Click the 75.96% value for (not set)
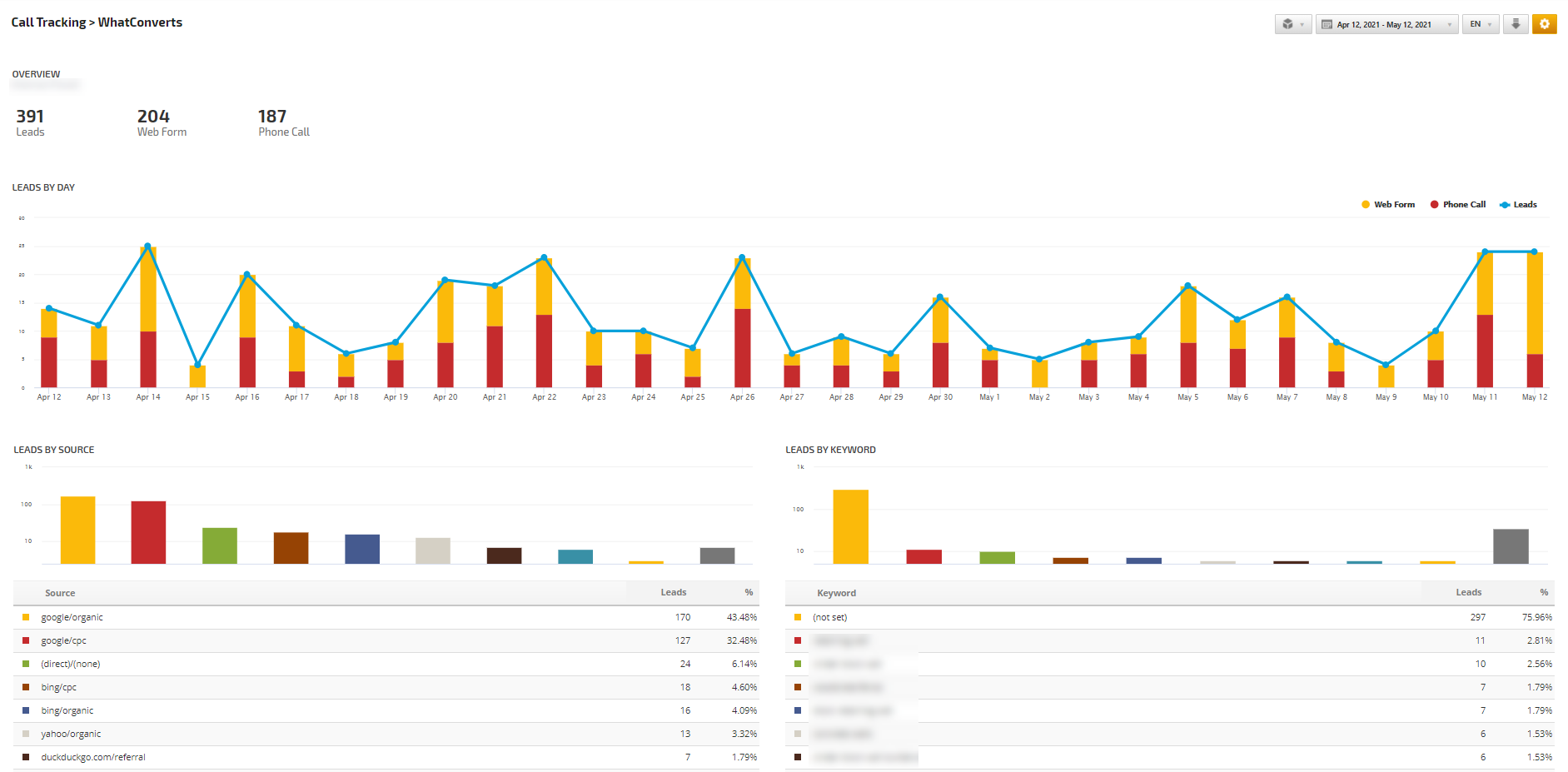1568x772 pixels. pyautogui.click(x=1537, y=617)
